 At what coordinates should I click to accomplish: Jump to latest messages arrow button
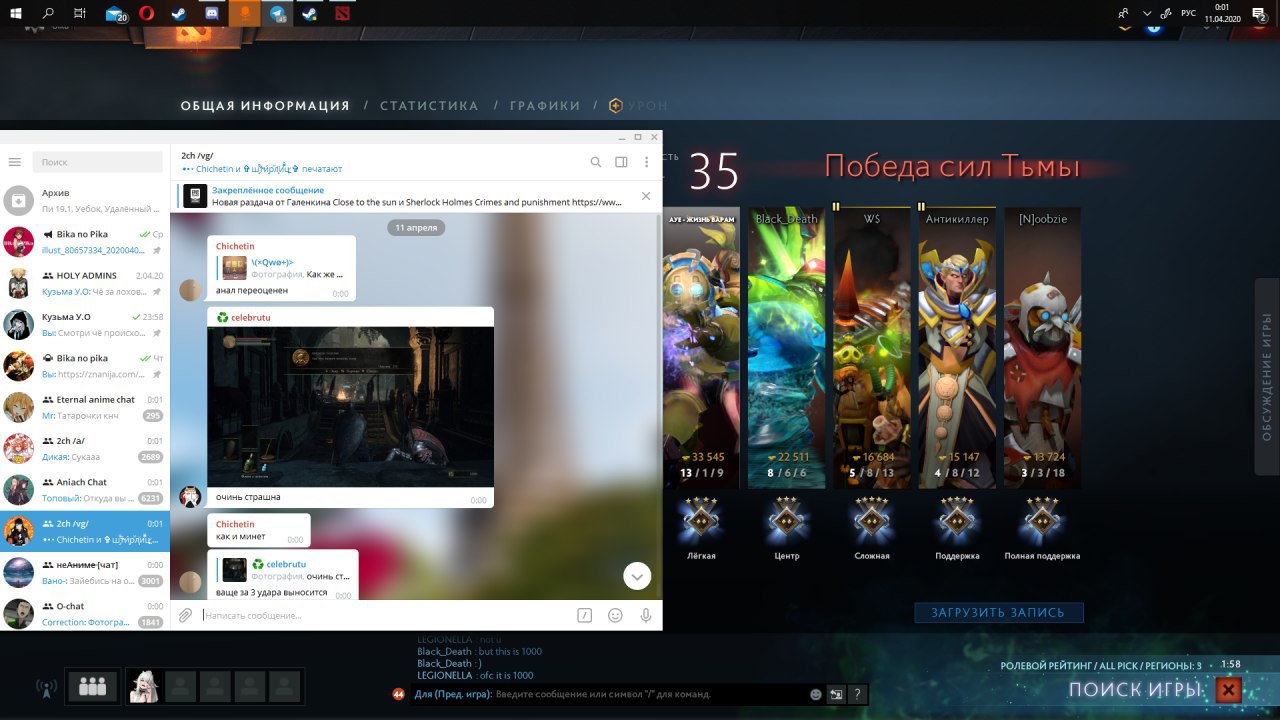(637, 576)
